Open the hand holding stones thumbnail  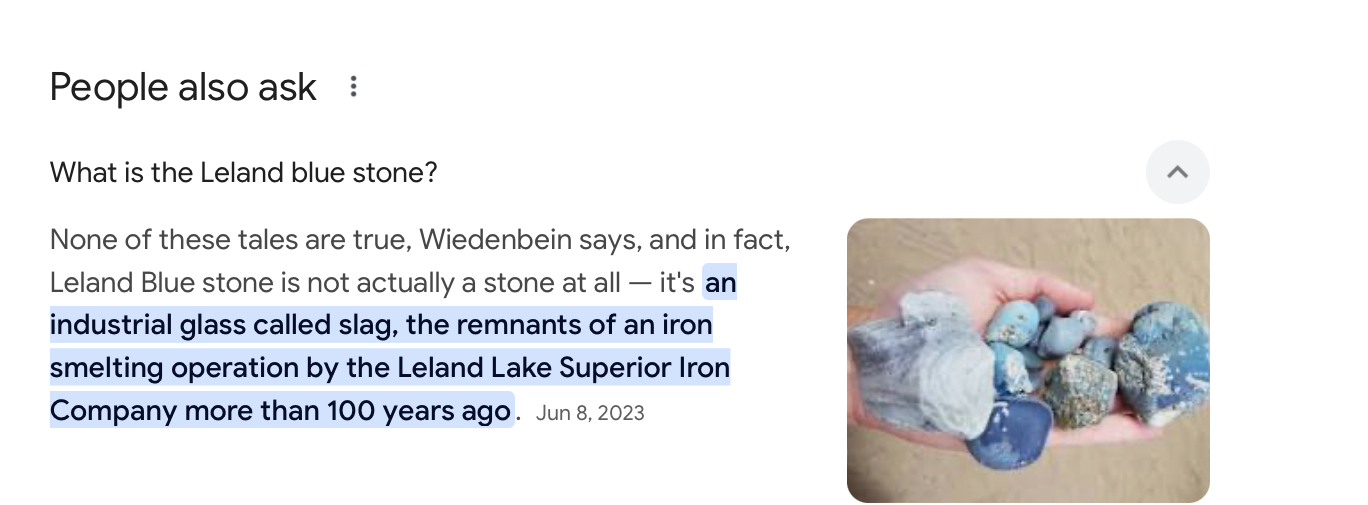pos(1028,360)
